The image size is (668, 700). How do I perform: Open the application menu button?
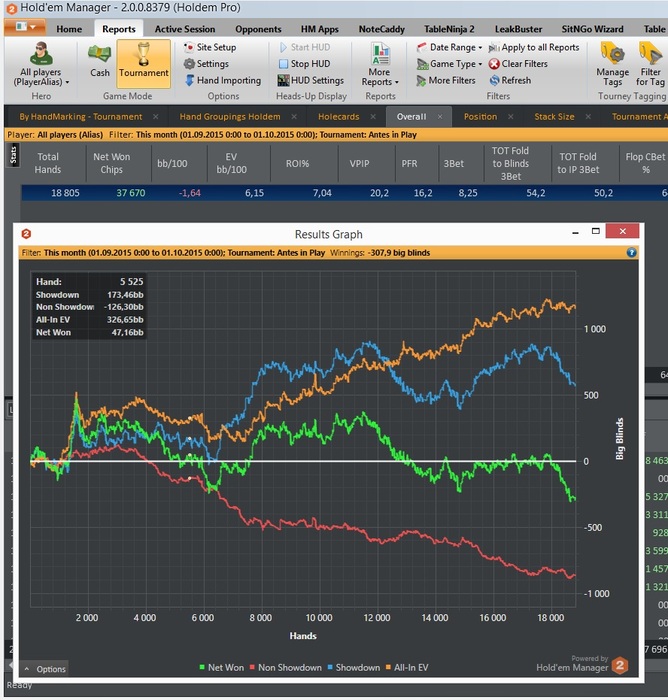pyautogui.click(x=25, y=27)
